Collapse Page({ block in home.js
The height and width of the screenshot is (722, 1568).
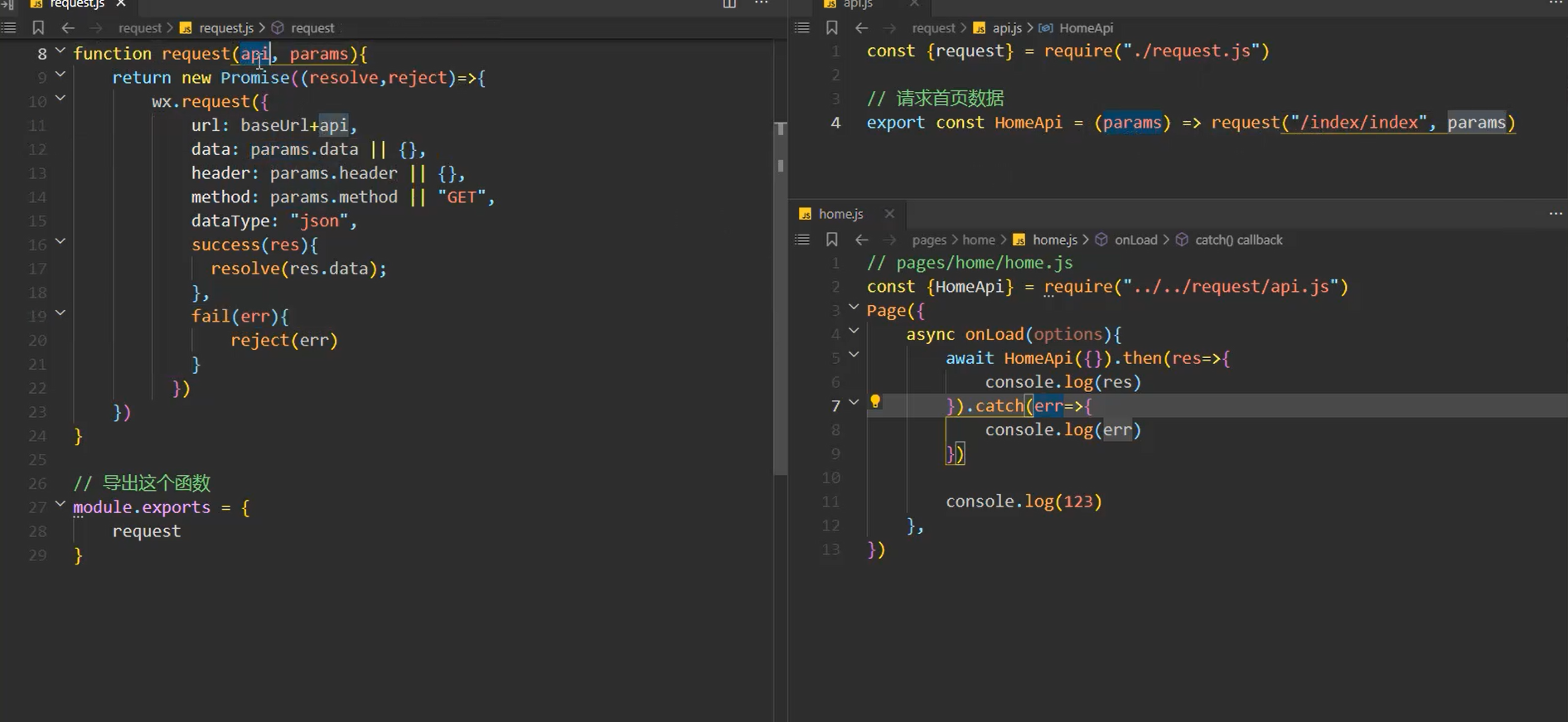854,308
